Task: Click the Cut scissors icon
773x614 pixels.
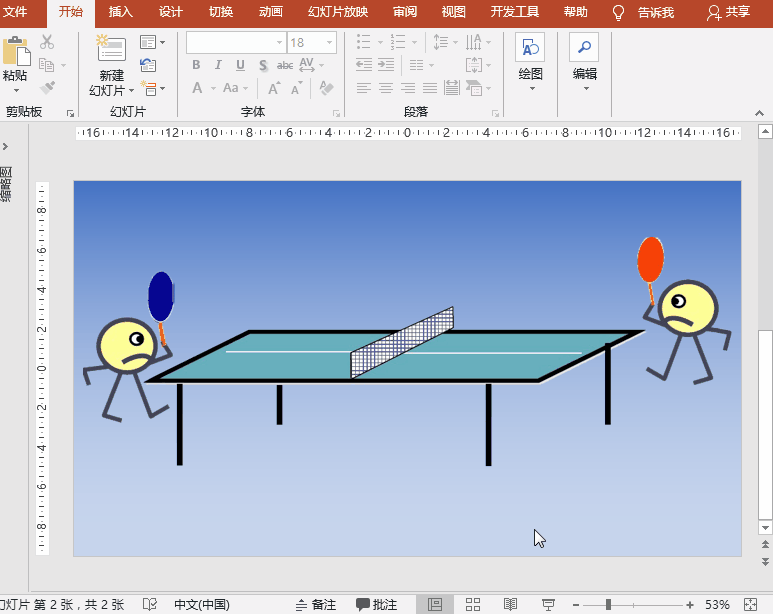Action: coord(47,42)
